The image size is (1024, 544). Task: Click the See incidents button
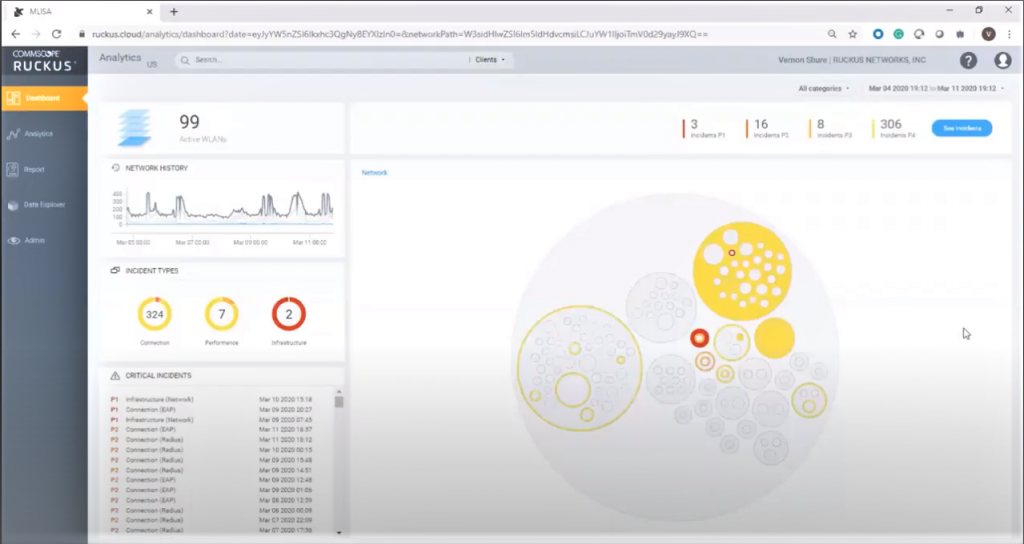pos(961,128)
